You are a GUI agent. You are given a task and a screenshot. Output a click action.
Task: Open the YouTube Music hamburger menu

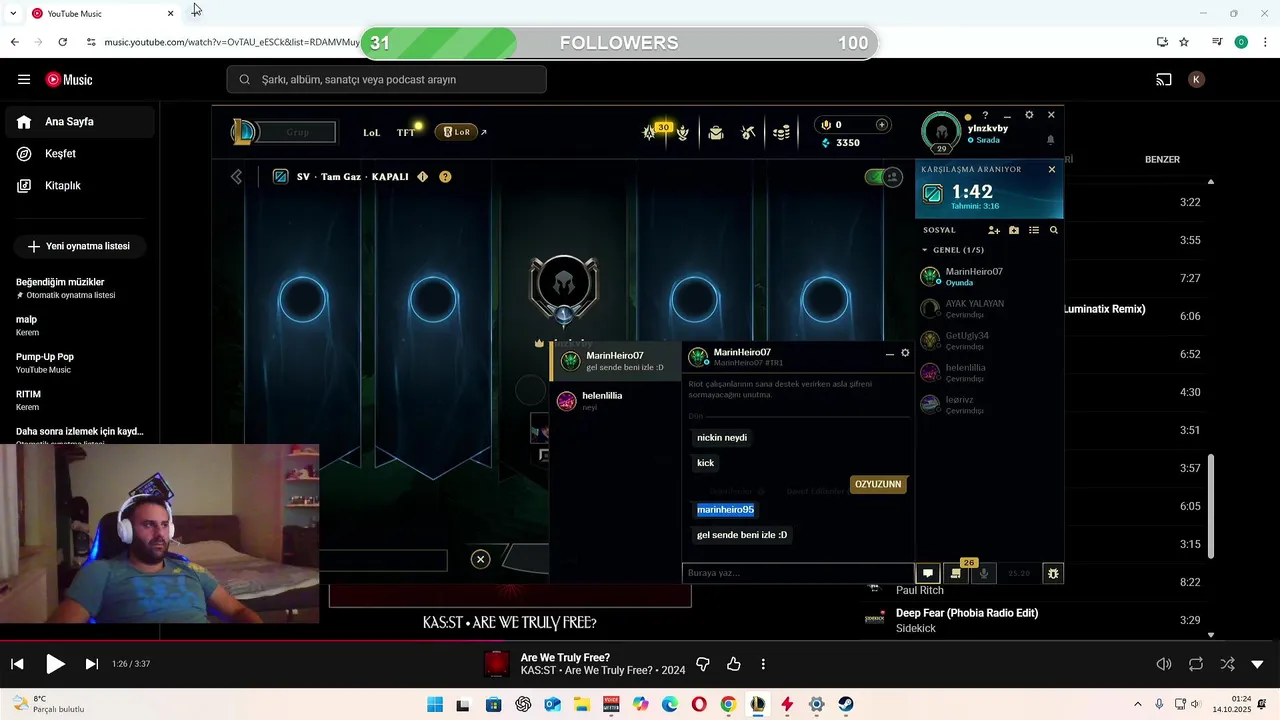pos(24,80)
